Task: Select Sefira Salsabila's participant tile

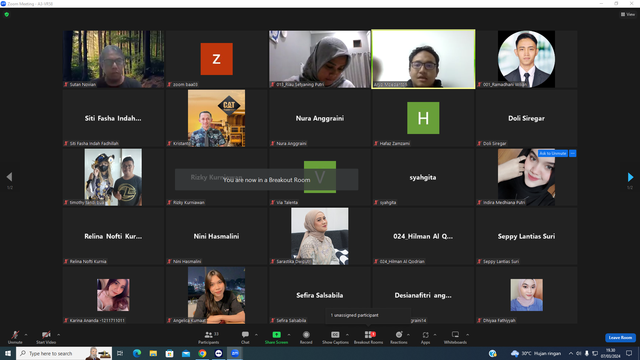Action: (x=320, y=295)
